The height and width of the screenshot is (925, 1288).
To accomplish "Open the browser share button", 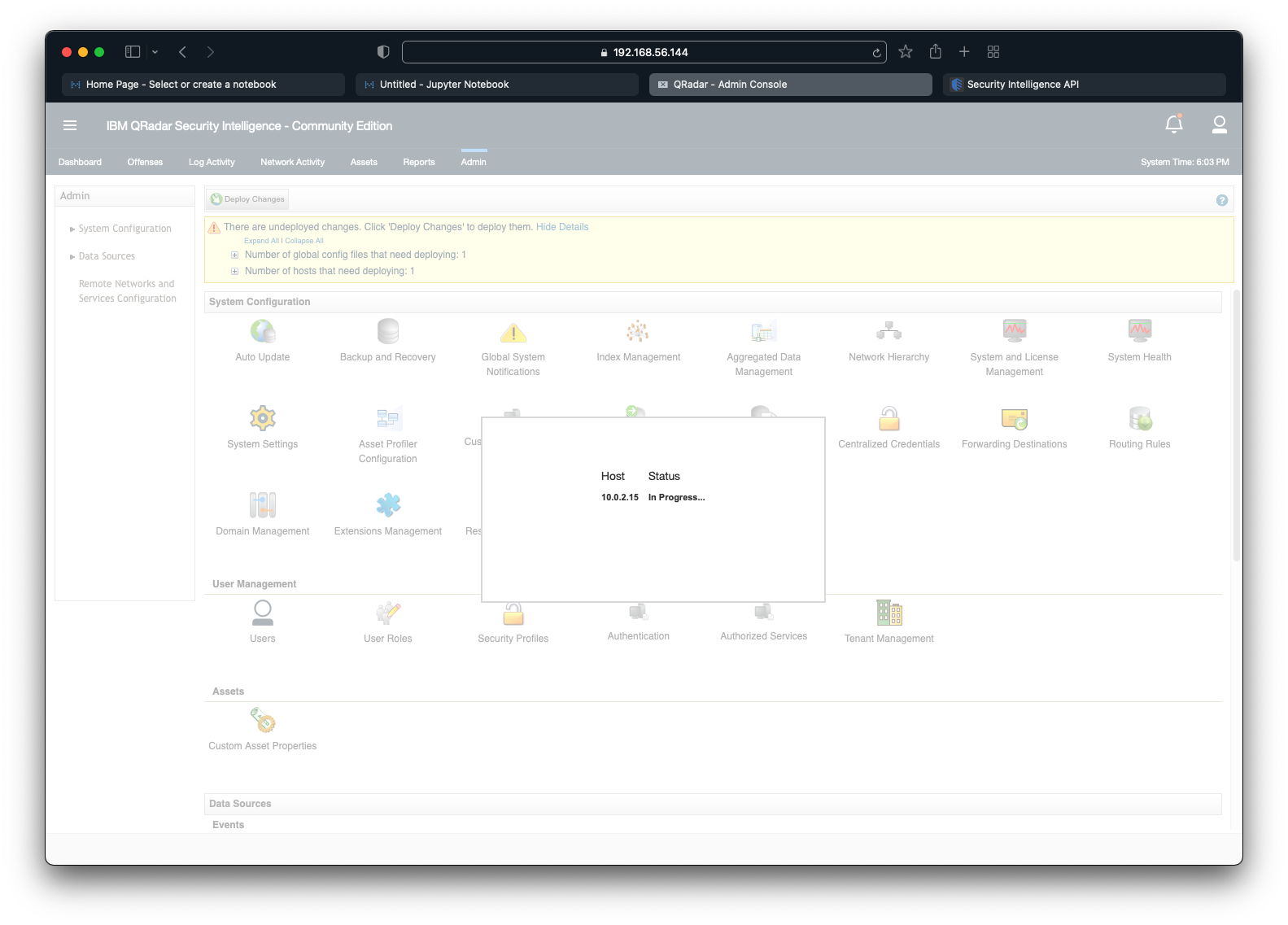I will pyautogui.click(x=936, y=51).
